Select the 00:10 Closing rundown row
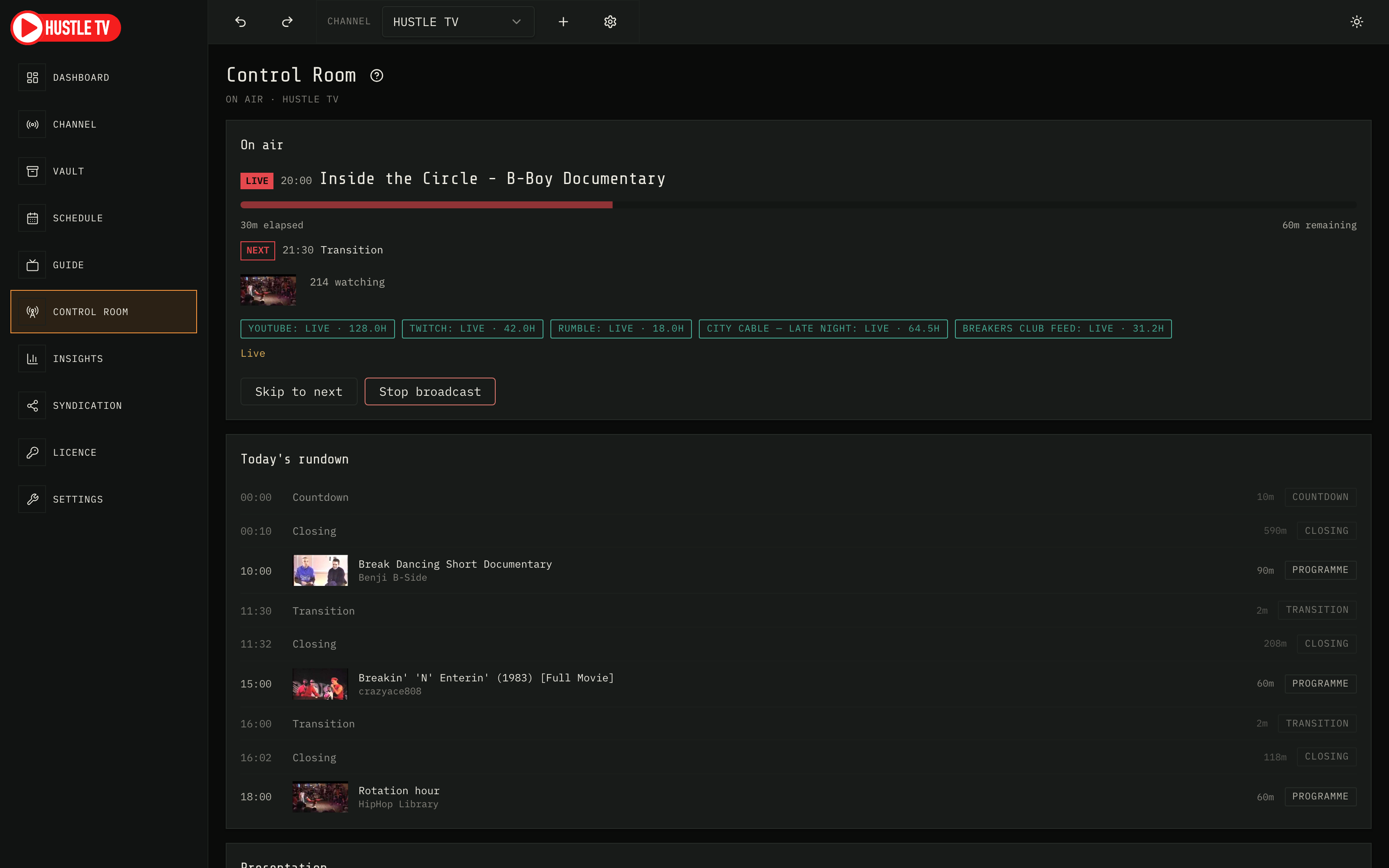 point(798,531)
